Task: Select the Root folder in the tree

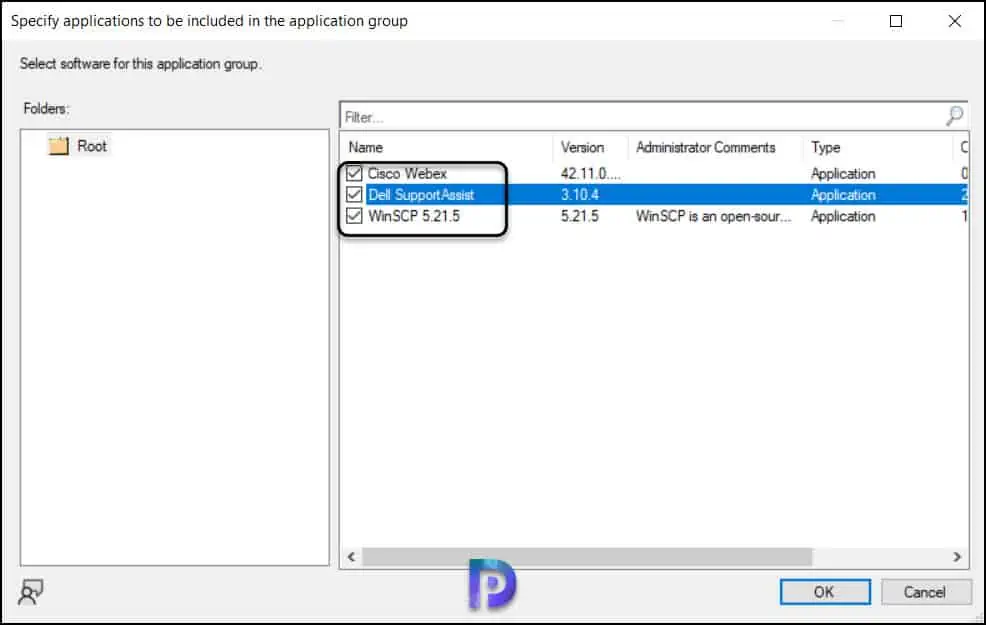Action: (x=92, y=146)
